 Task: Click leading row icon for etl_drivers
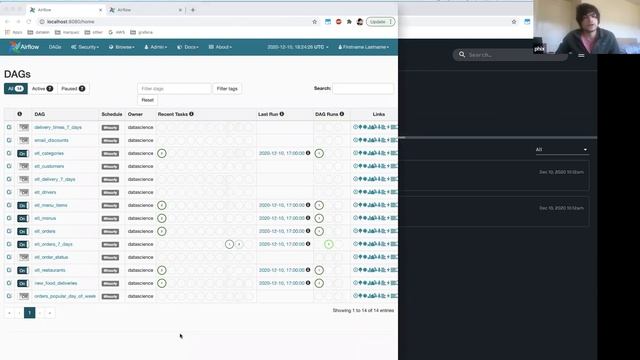point(9,192)
